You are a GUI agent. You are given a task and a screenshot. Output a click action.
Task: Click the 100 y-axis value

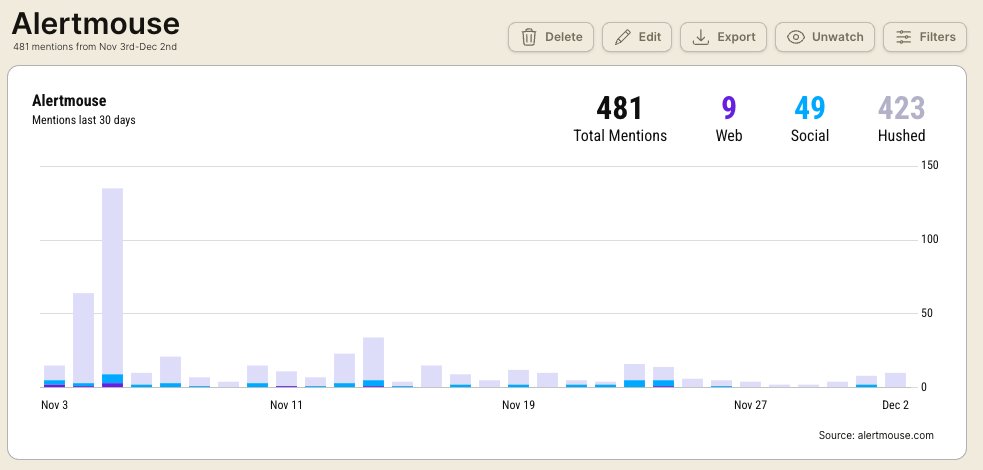(x=930, y=239)
